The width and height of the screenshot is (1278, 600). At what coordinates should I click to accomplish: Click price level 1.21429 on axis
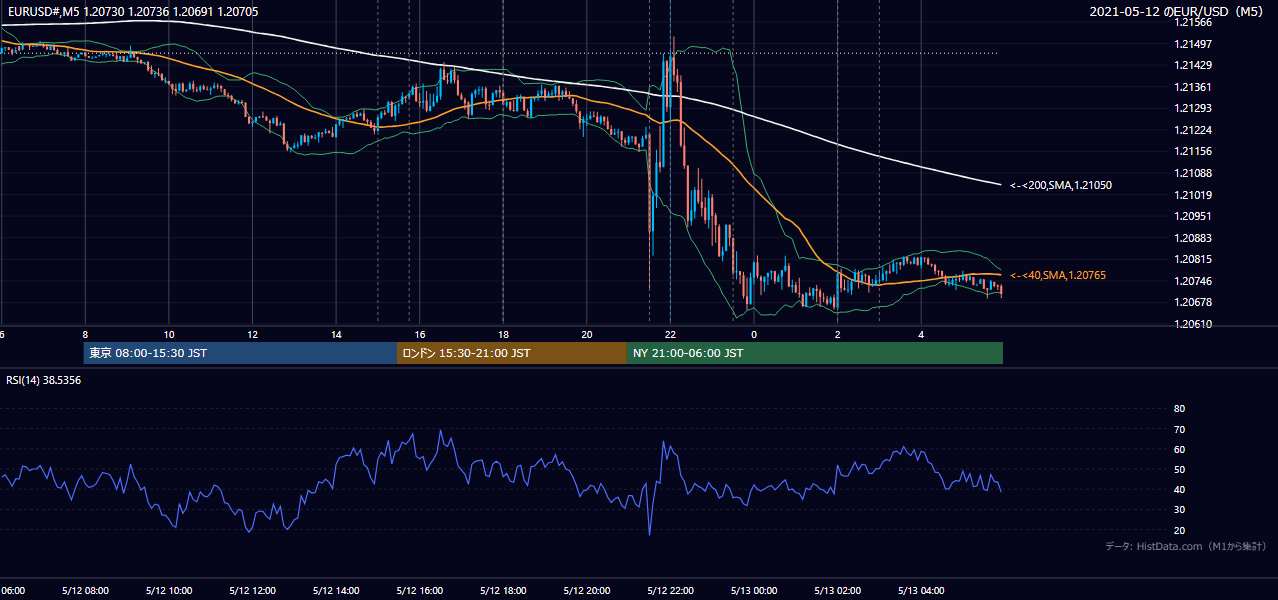pos(1192,65)
